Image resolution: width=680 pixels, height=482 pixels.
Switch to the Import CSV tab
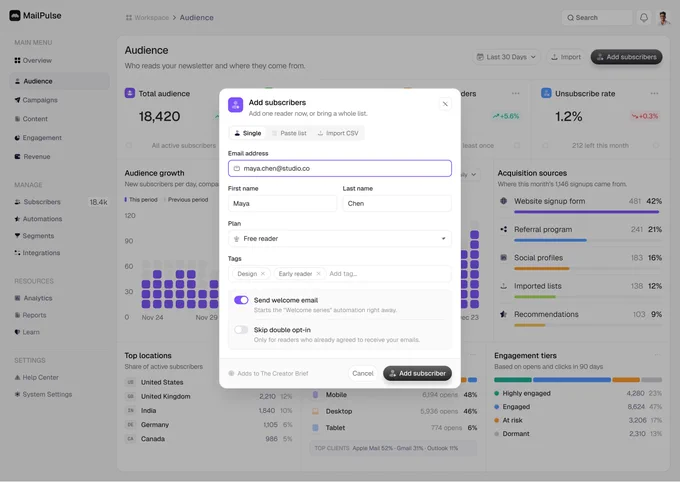coord(338,133)
